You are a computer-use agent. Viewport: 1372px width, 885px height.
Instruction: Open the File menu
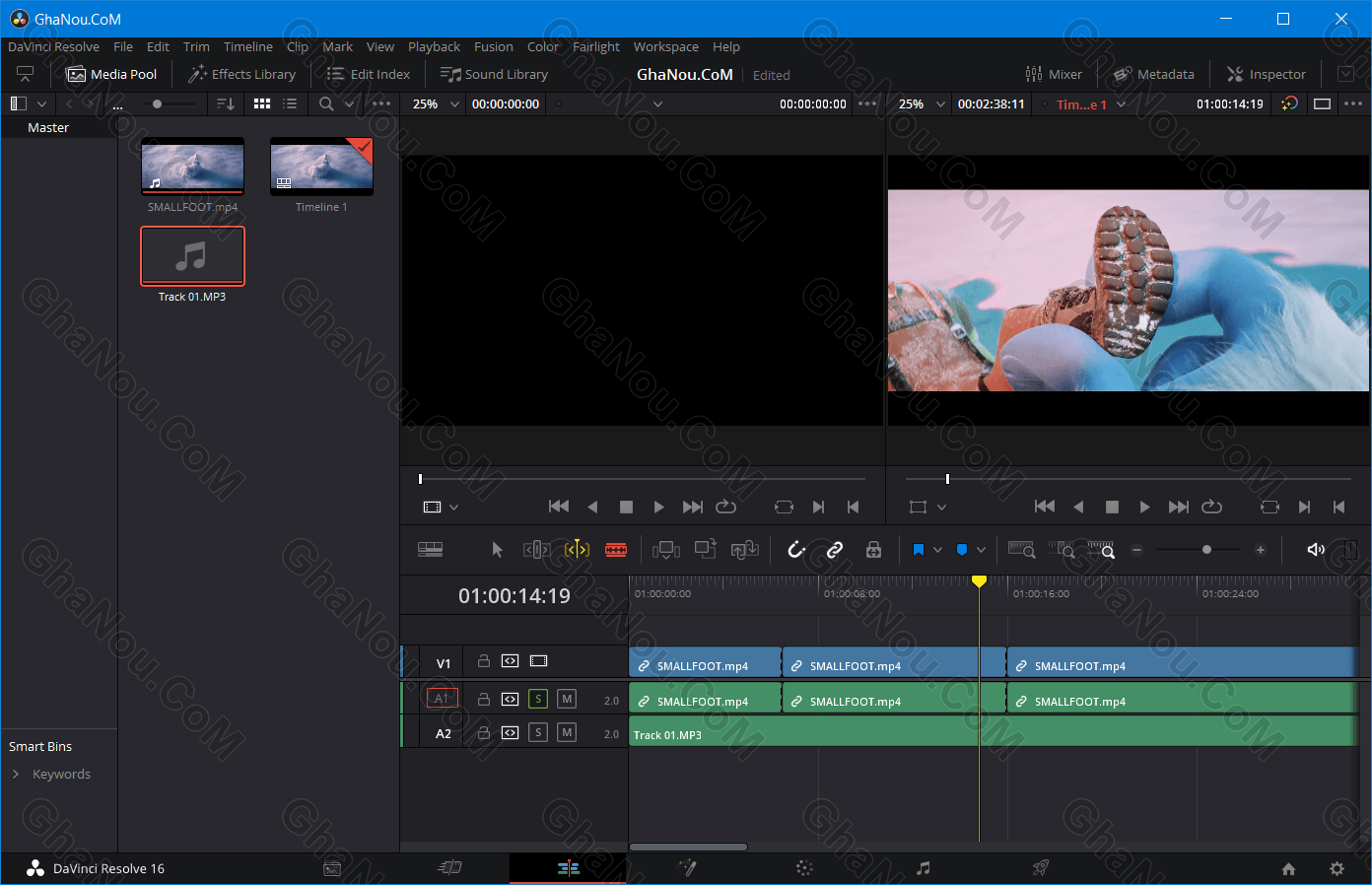point(123,46)
